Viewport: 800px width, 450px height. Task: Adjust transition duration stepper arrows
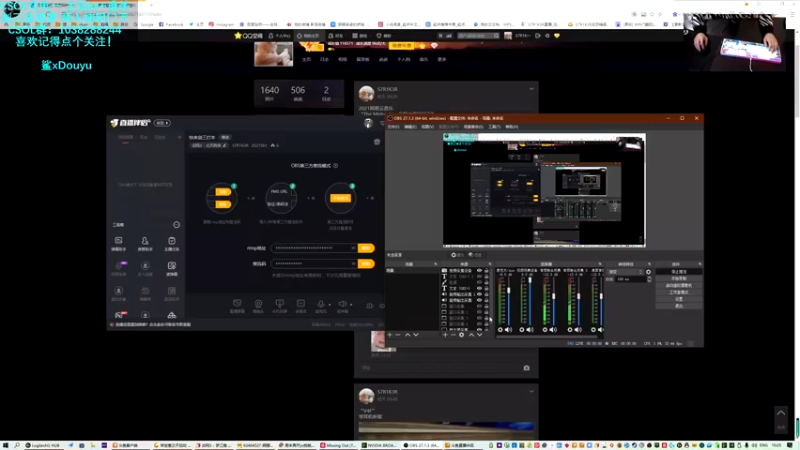point(649,279)
